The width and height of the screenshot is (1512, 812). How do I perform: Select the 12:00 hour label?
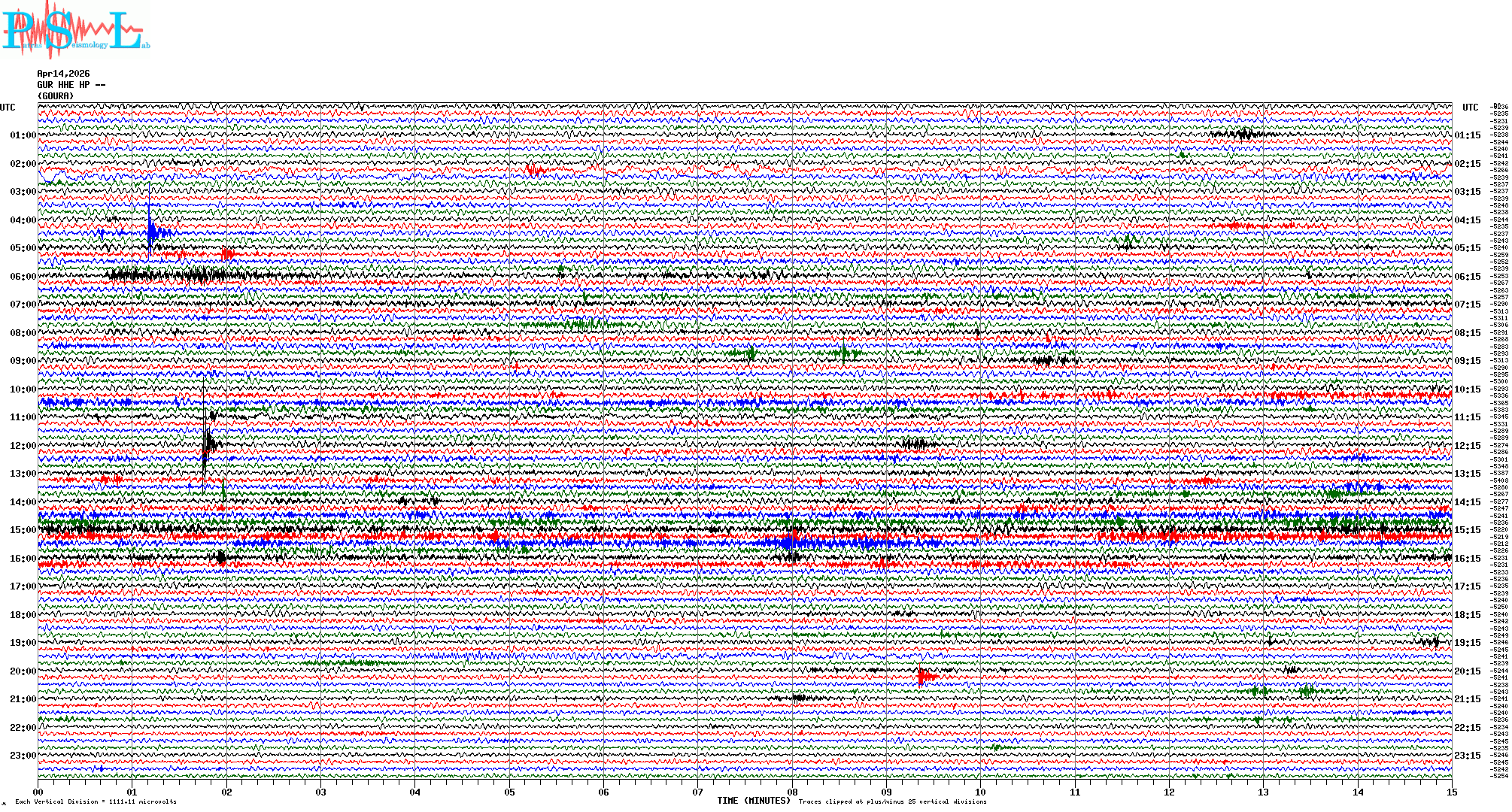tap(23, 446)
